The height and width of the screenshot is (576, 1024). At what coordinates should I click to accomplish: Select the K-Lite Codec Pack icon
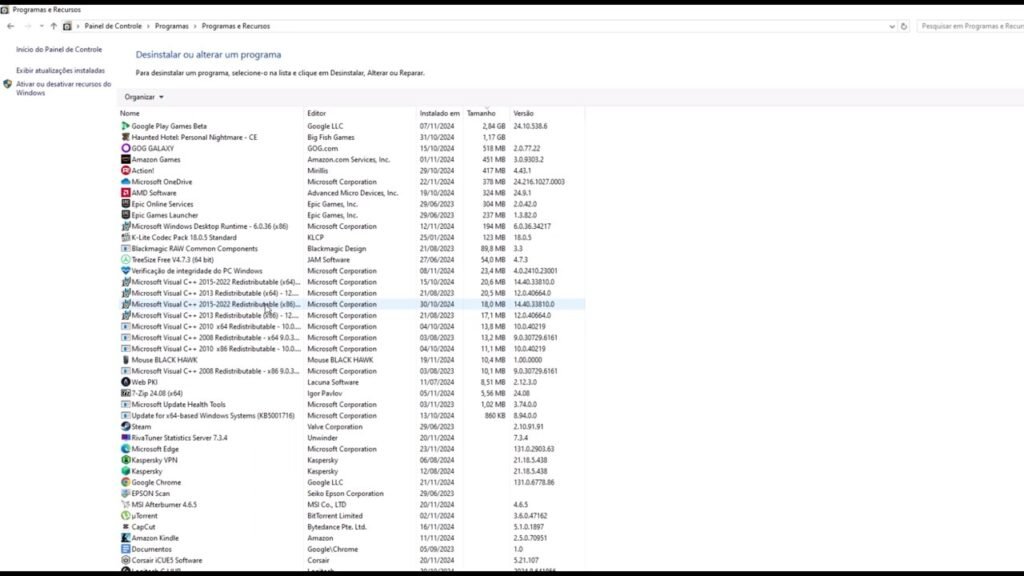tap(125, 237)
